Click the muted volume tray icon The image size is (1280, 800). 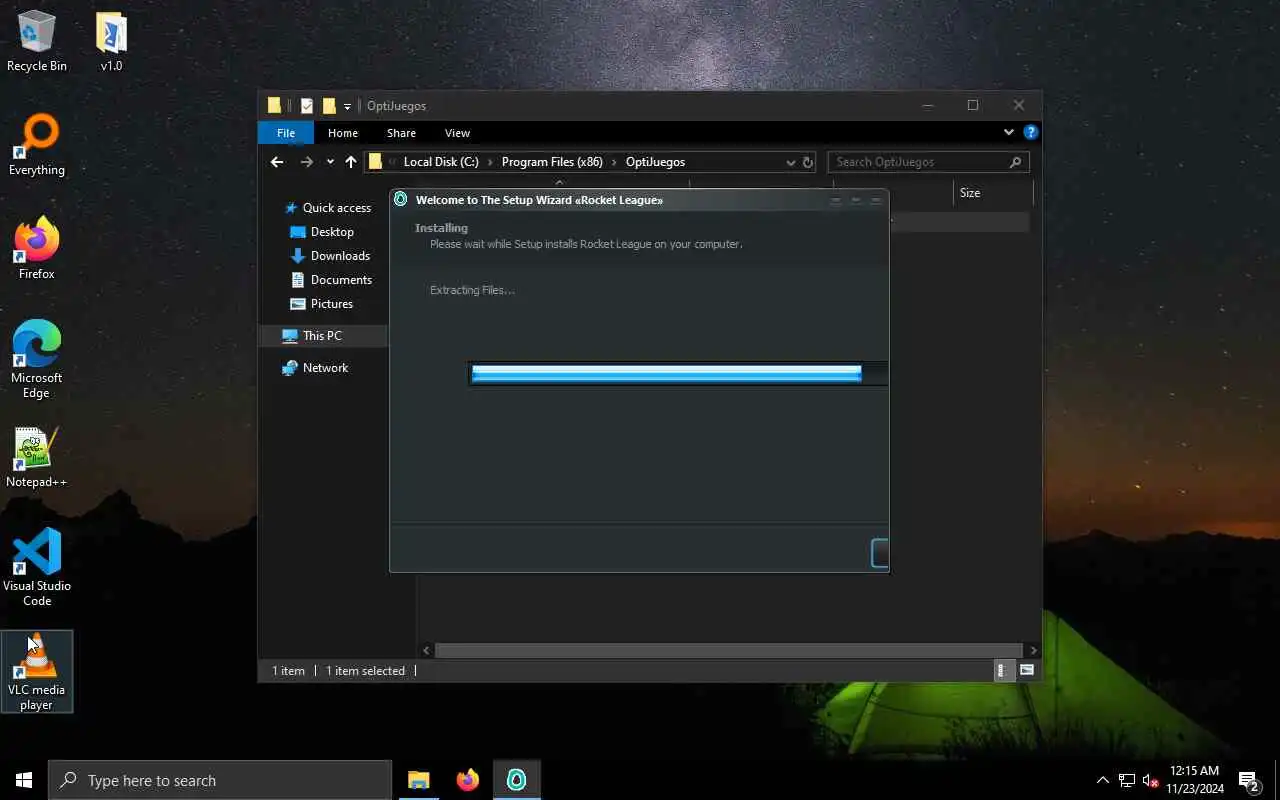coord(1150,780)
